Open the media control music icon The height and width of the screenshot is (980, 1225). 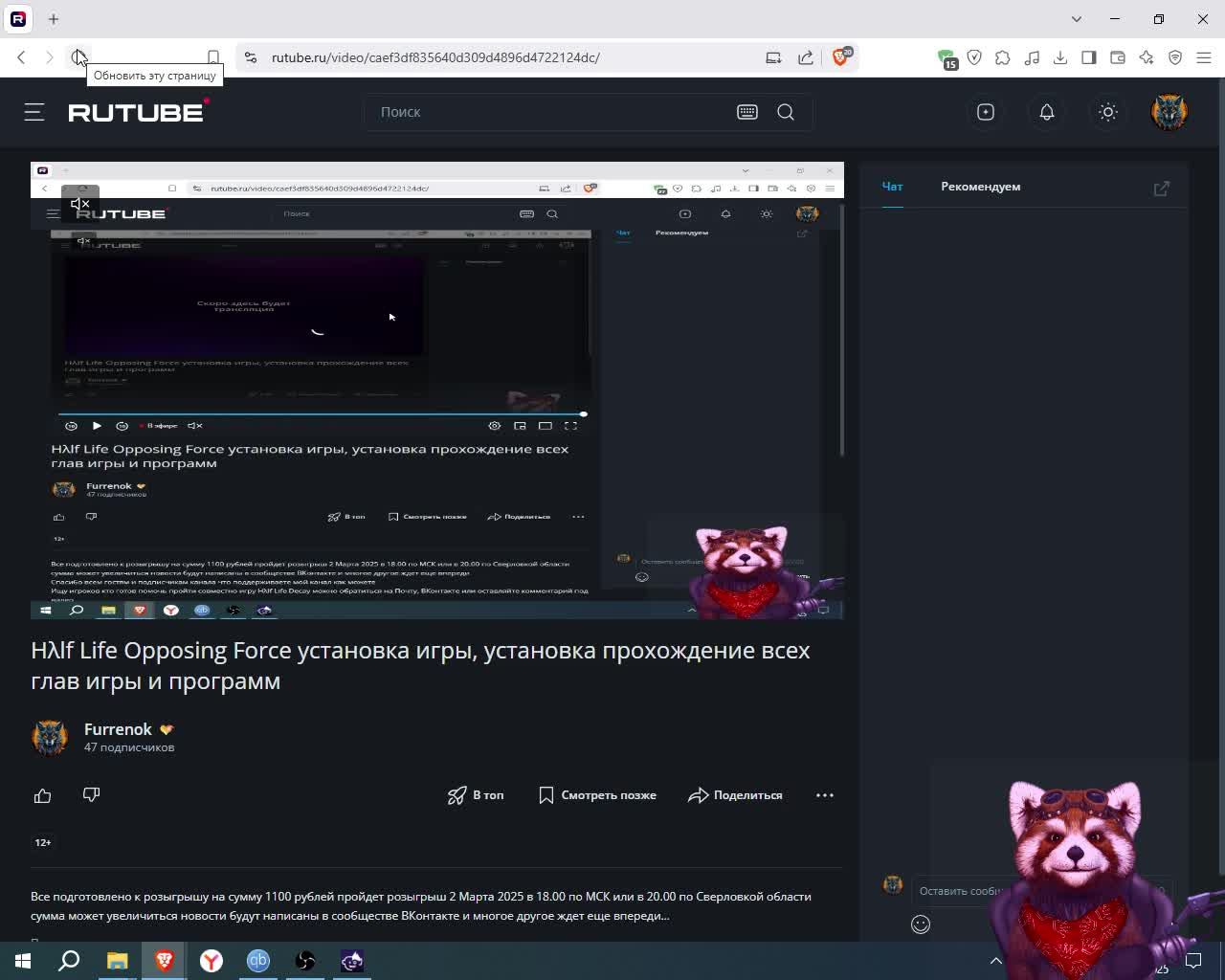1032,57
